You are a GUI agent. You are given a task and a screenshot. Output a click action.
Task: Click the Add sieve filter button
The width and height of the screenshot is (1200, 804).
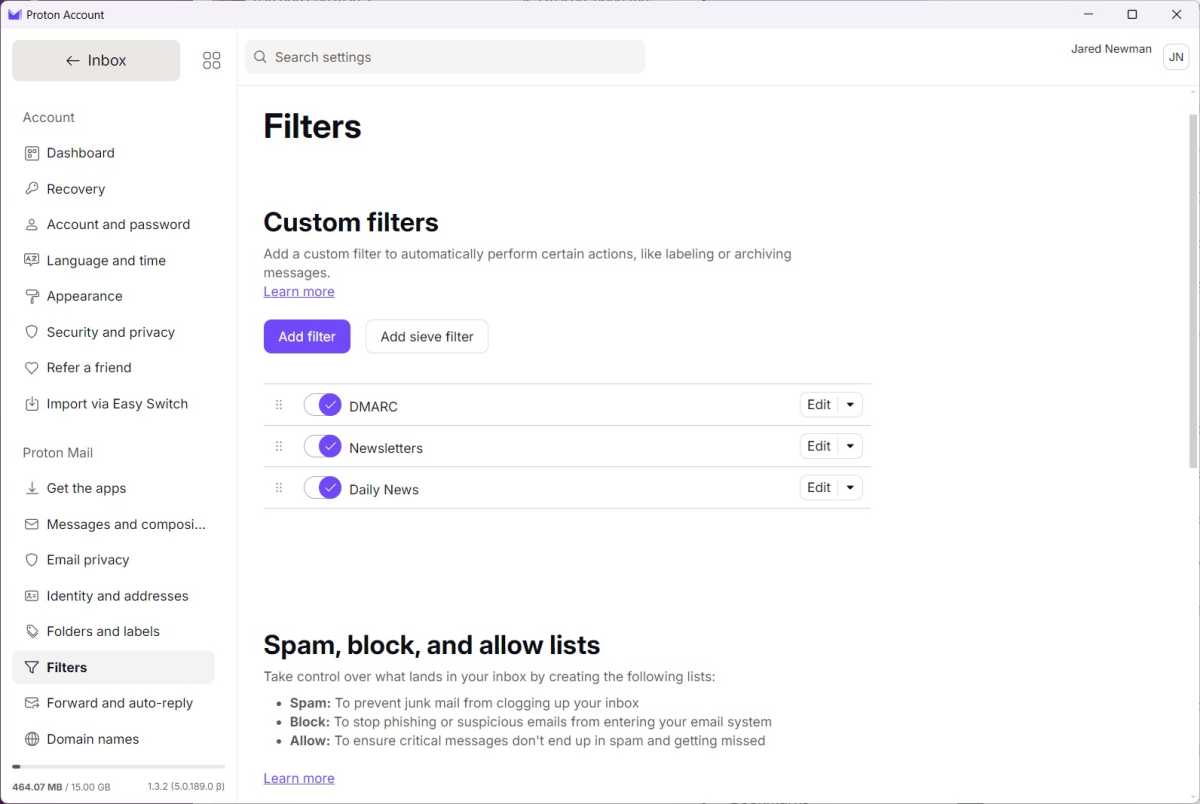point(427,337)
